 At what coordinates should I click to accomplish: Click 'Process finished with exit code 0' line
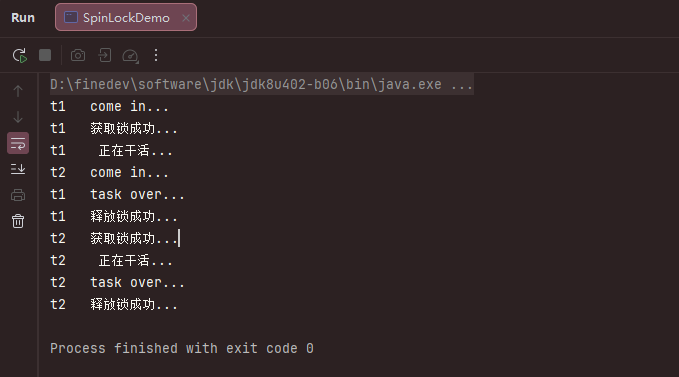pyautogui.click(x=182, y=348)
